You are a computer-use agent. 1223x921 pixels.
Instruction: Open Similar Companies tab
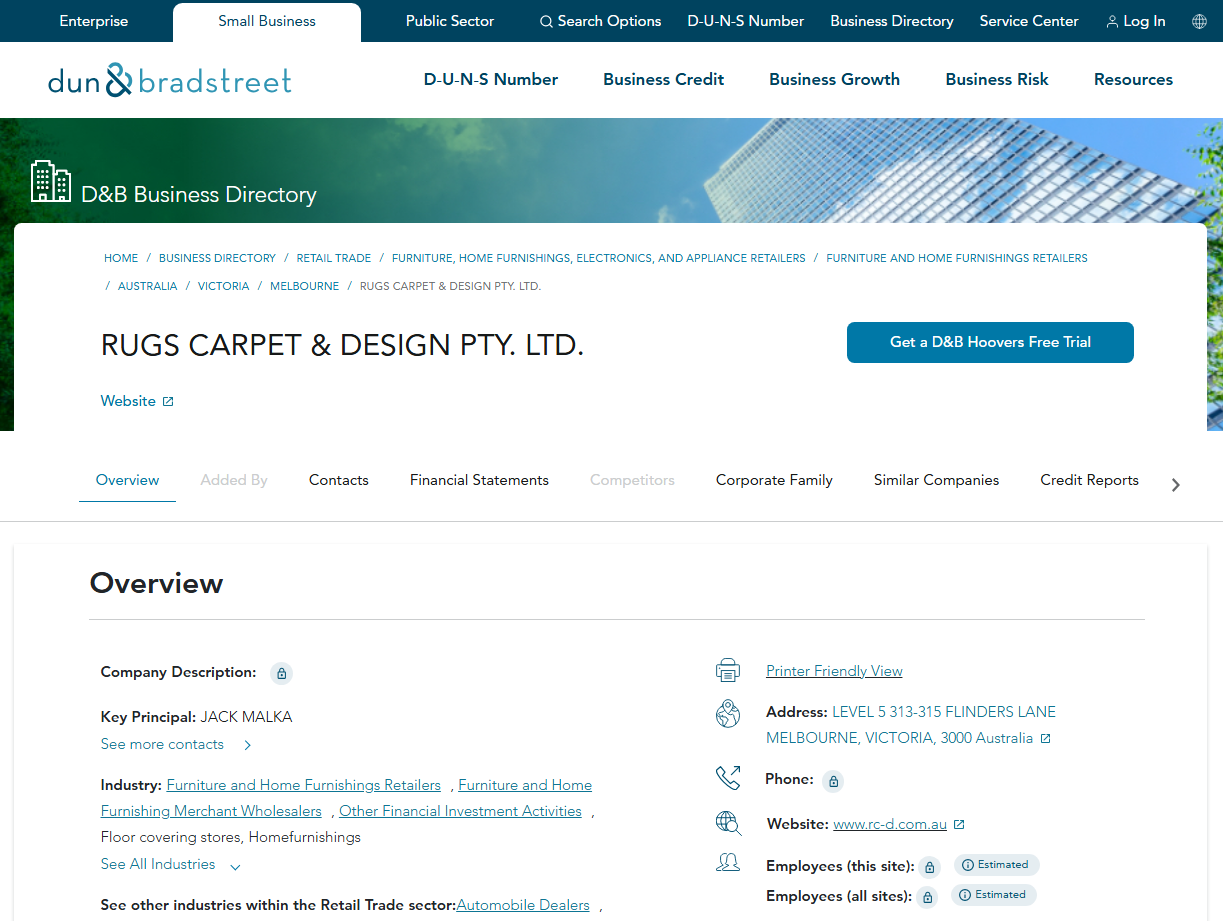pos(936,480)
